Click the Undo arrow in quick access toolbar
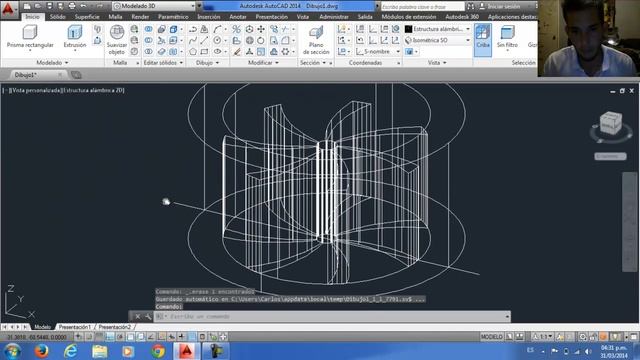Screen dimensions: 640x360 coord(83,6)
